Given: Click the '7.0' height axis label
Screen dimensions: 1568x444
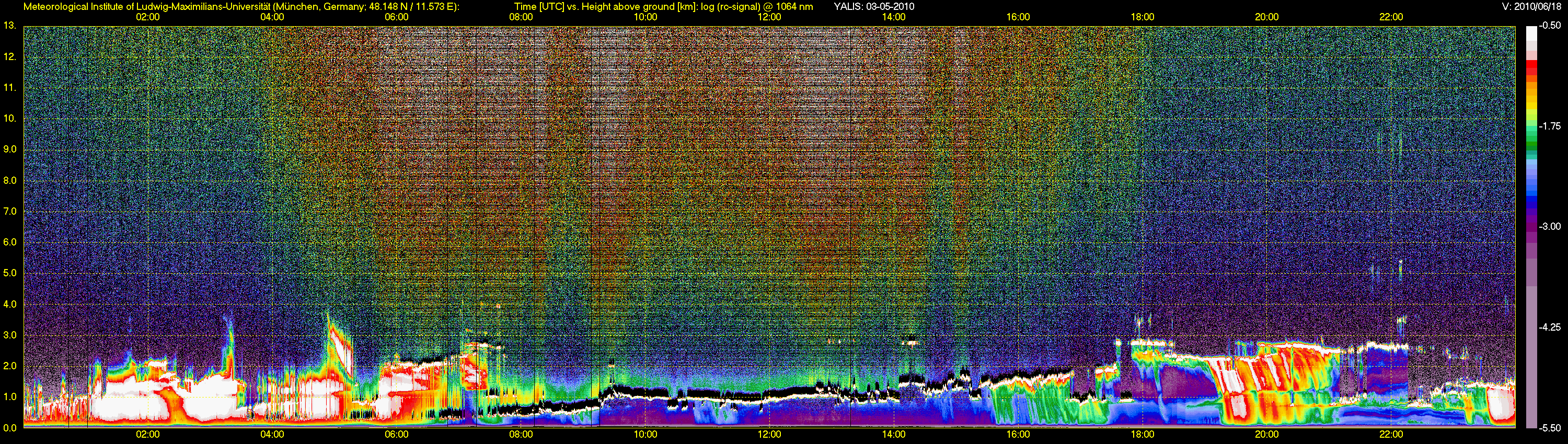Looking at the screenshot, I should pyautogui.click(x=9, y=212).
